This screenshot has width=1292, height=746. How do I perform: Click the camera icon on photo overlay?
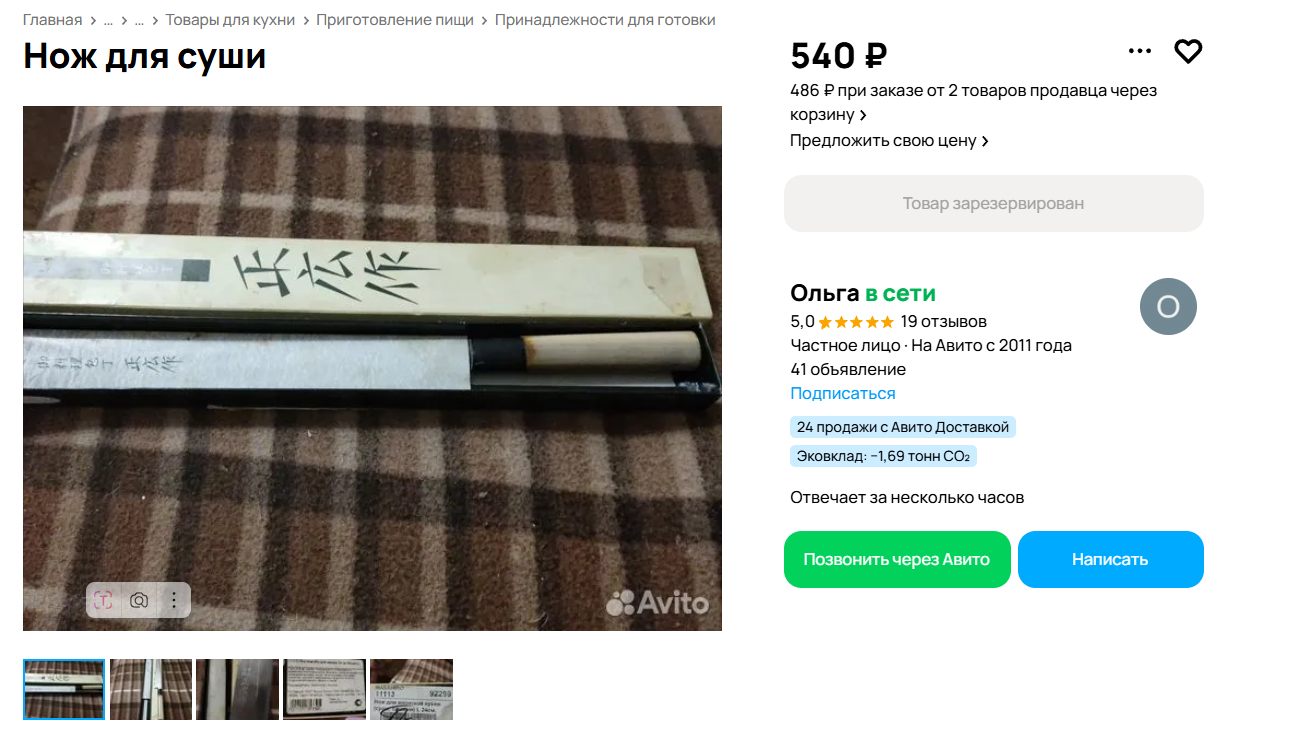coord(139,600)
